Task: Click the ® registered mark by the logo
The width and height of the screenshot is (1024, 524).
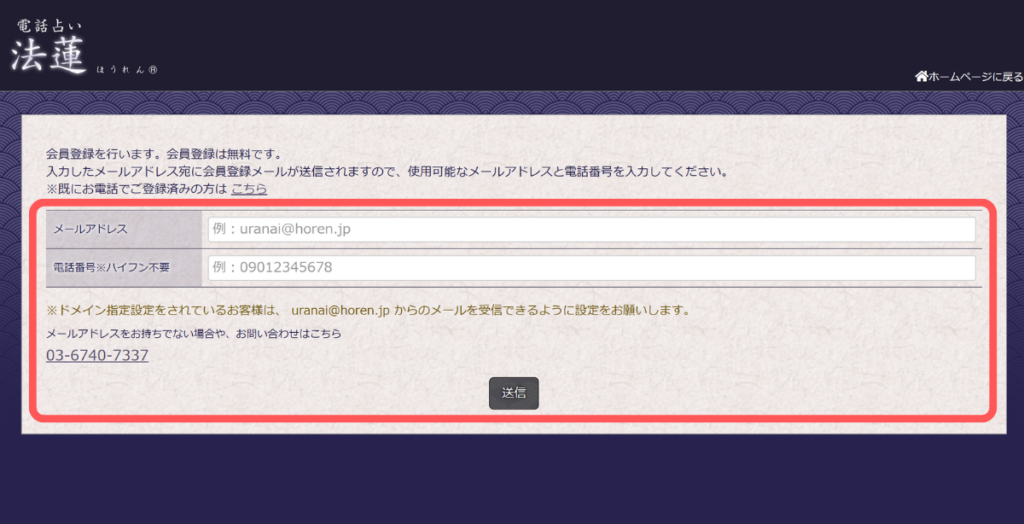Action: tap(152, 70)
